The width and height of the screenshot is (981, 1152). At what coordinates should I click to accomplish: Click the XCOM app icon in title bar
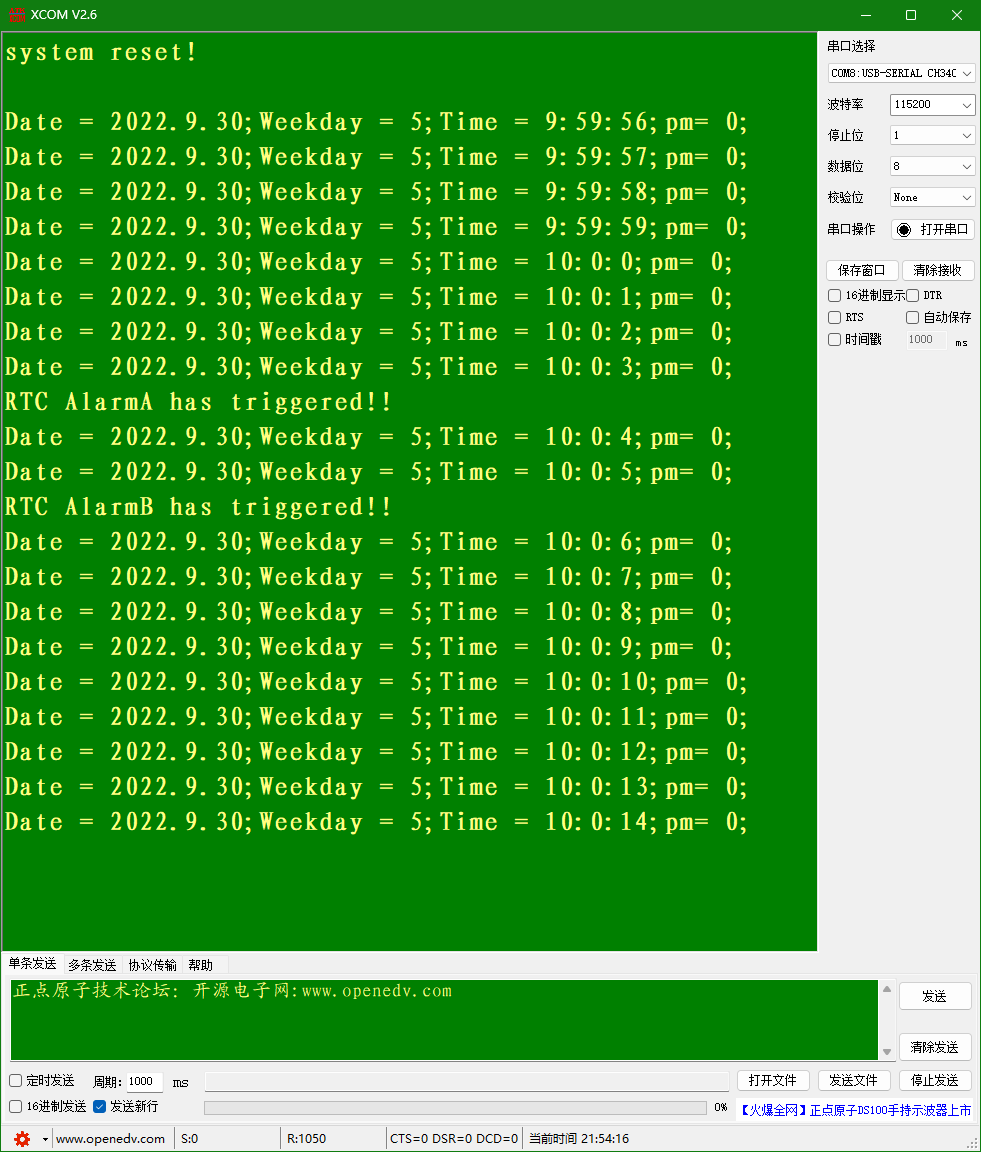pos(16,15)
